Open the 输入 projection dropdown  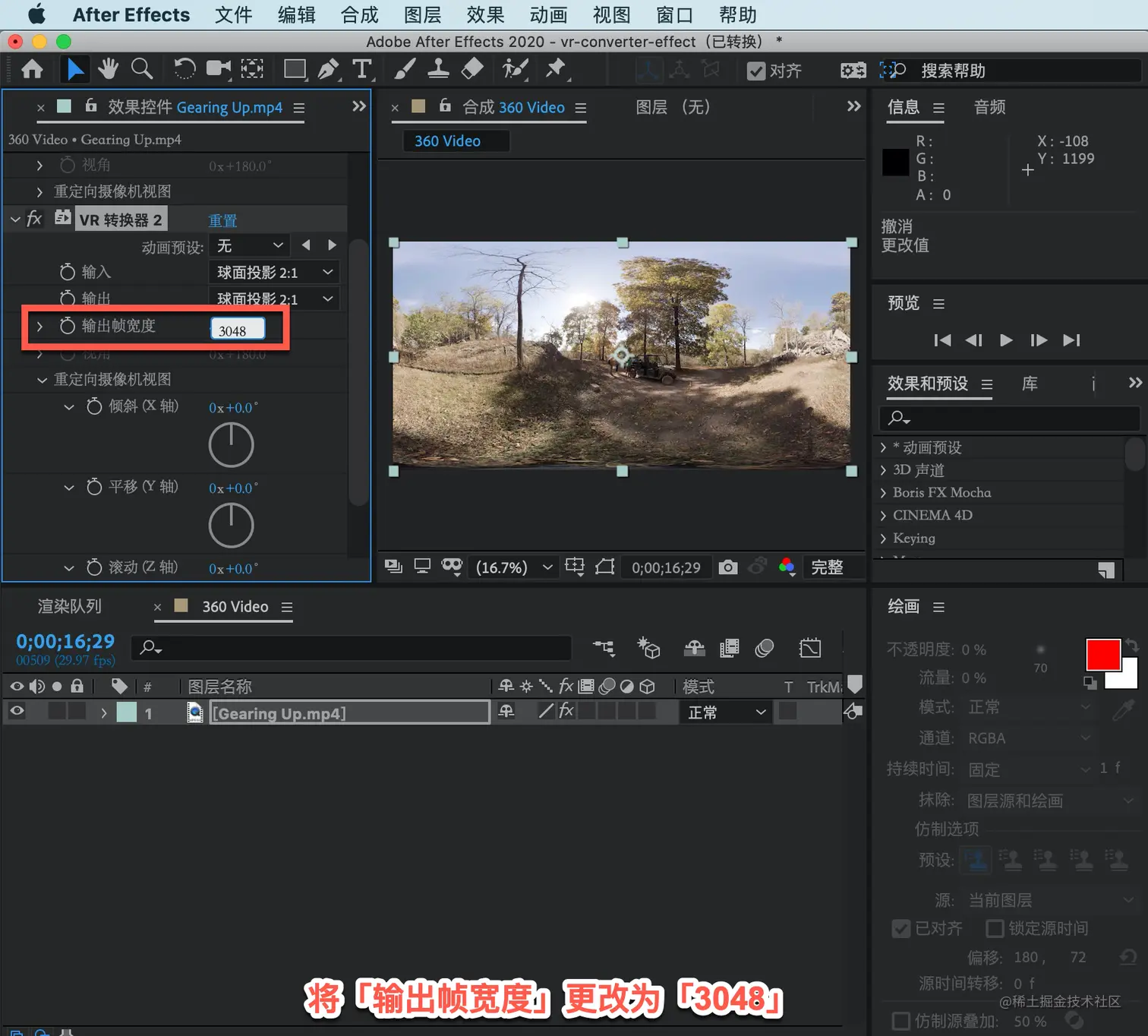(273, 272)
